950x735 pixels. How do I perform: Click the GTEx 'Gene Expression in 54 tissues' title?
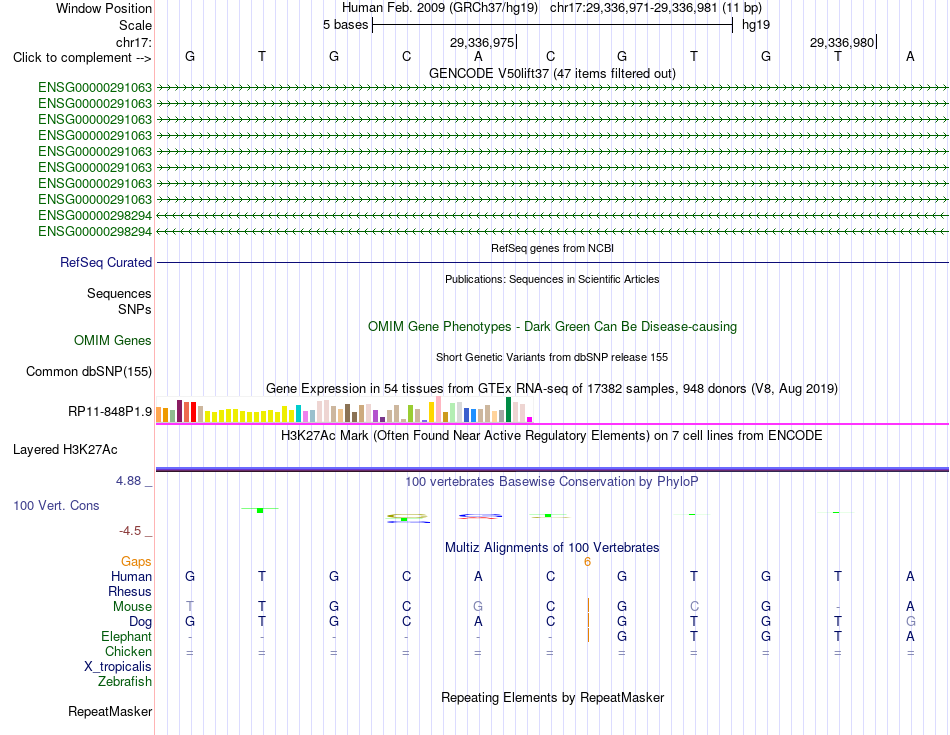click(x=552, y=388)
